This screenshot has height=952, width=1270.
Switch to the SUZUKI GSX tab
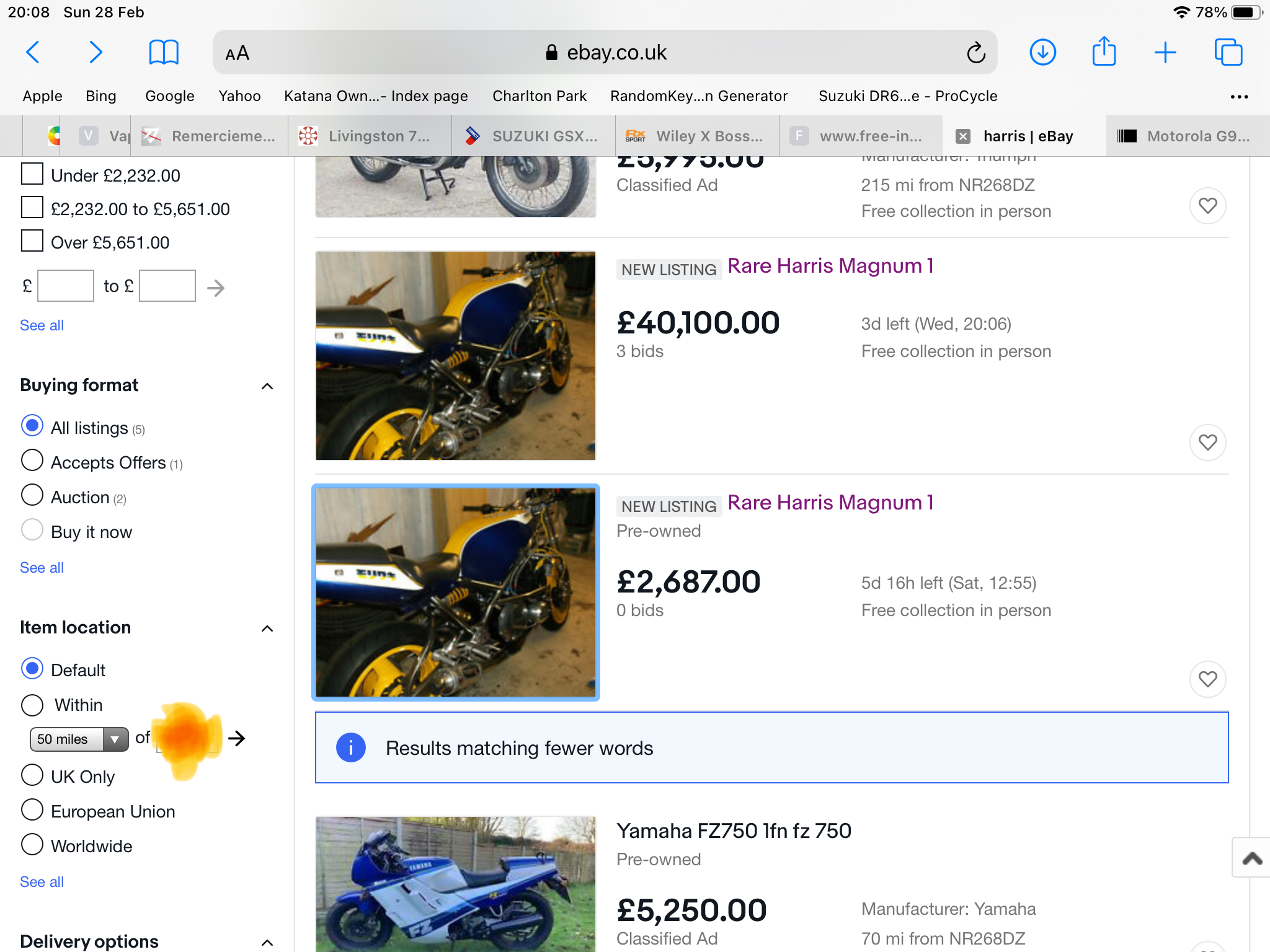pyautogui.click(x=533, y=136)
